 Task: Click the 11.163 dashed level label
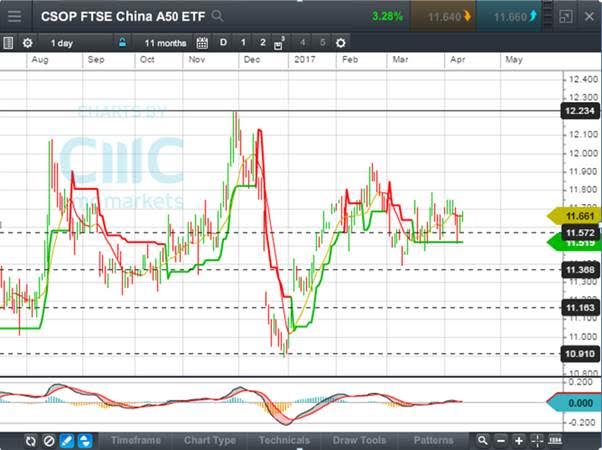pos(580,308)
